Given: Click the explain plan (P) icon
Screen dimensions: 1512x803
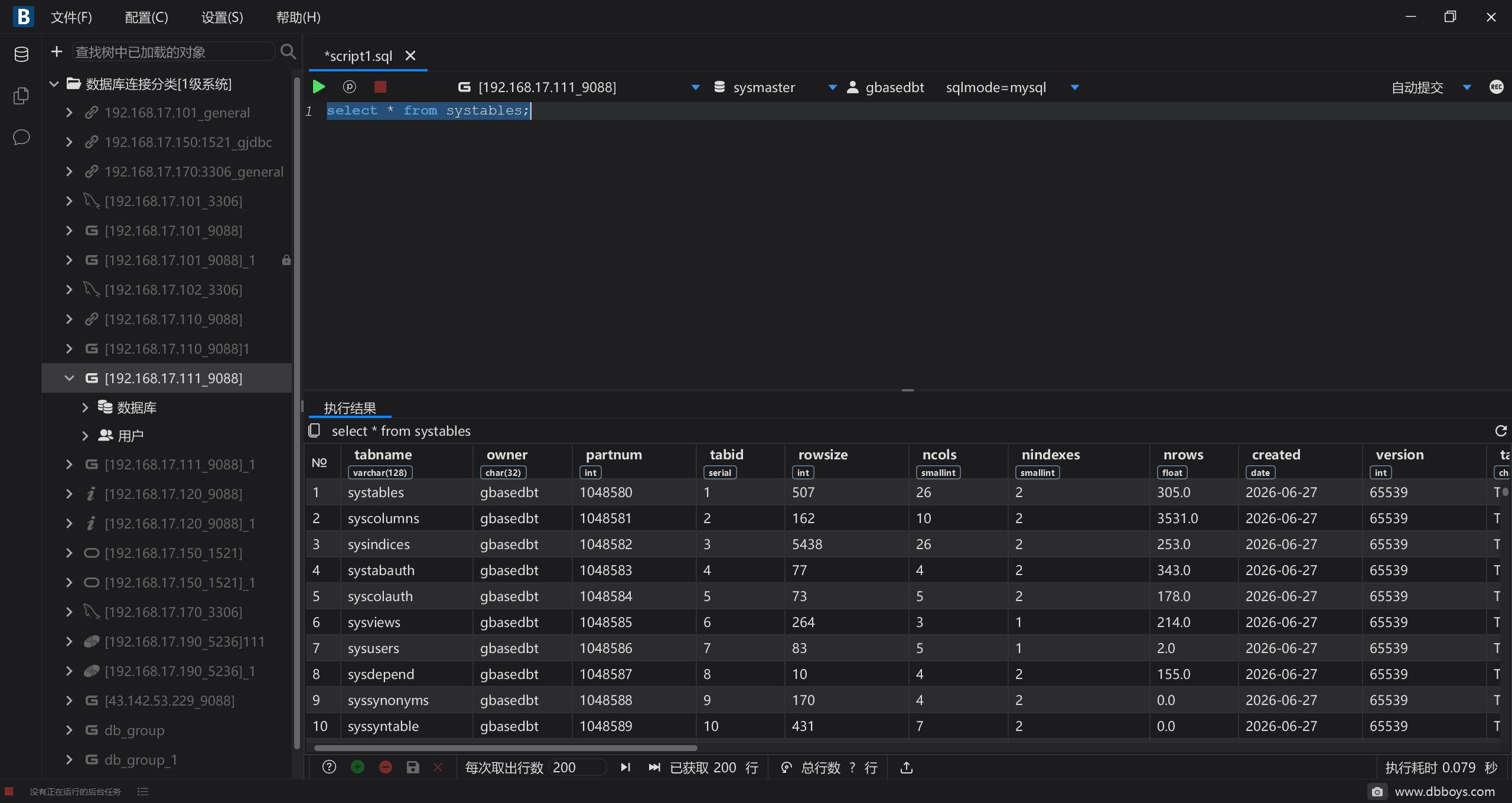Looking at the screenshot, I should [x=350, y=87].
